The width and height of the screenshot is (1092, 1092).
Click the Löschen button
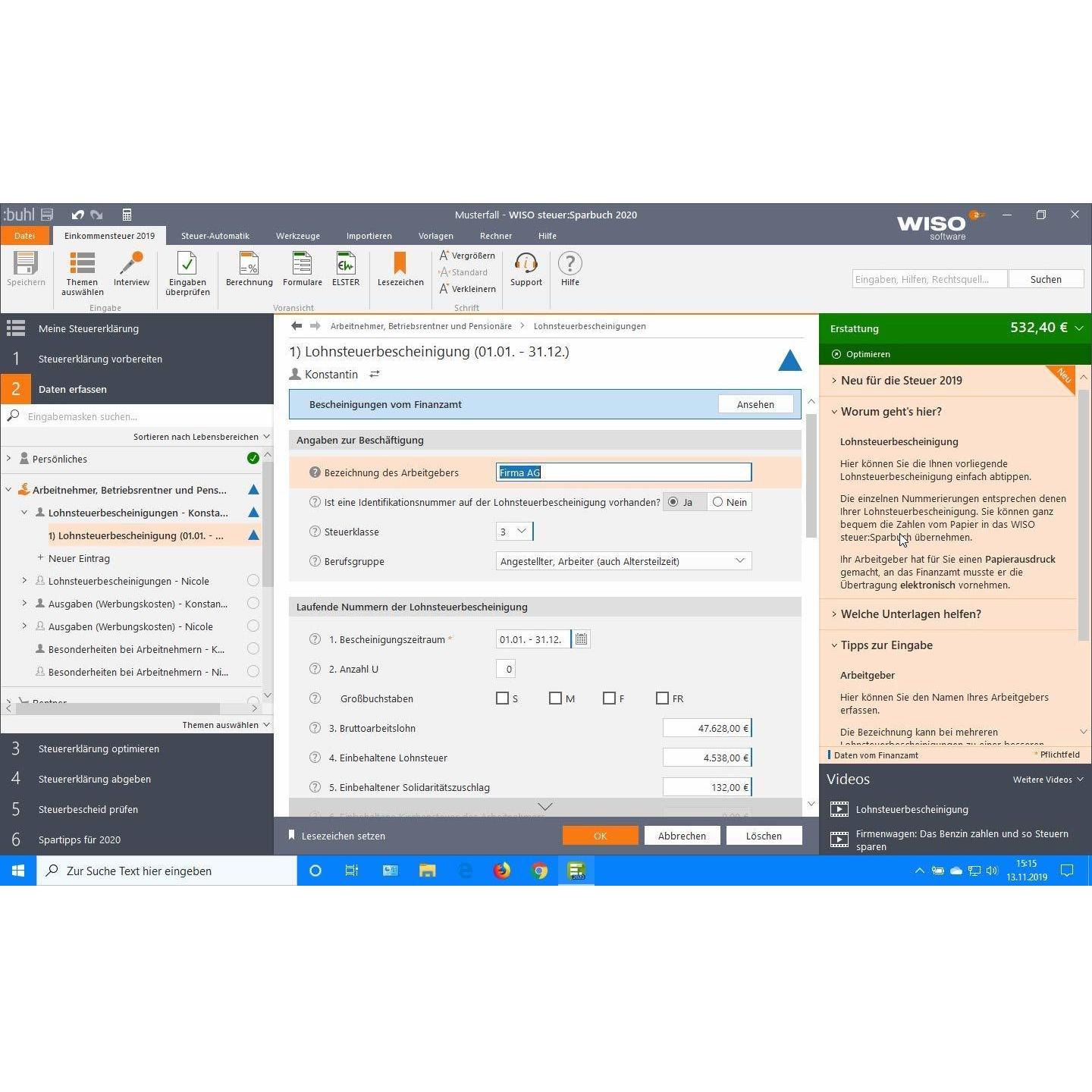tap(764, 836)
